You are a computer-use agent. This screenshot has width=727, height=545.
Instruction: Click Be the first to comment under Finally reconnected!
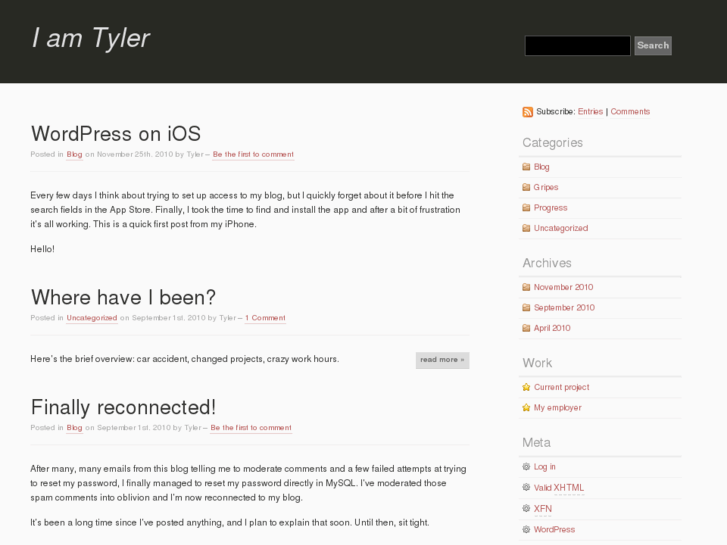coord(251,428)
